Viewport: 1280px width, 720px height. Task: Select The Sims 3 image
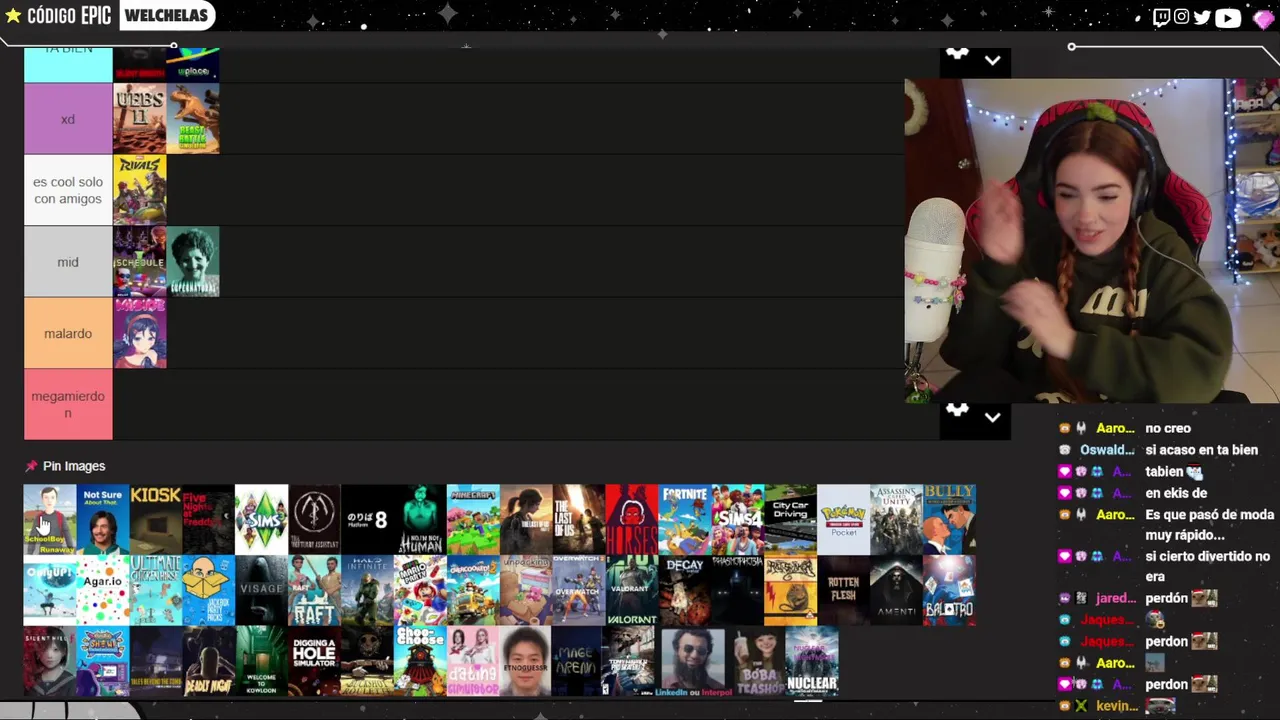(x=261, y=519)
